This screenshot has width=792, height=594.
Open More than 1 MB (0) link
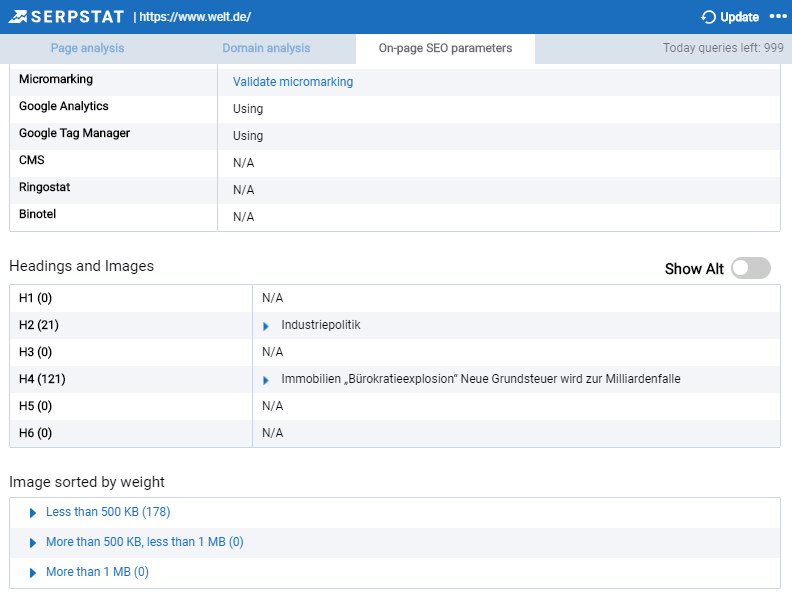97,572
